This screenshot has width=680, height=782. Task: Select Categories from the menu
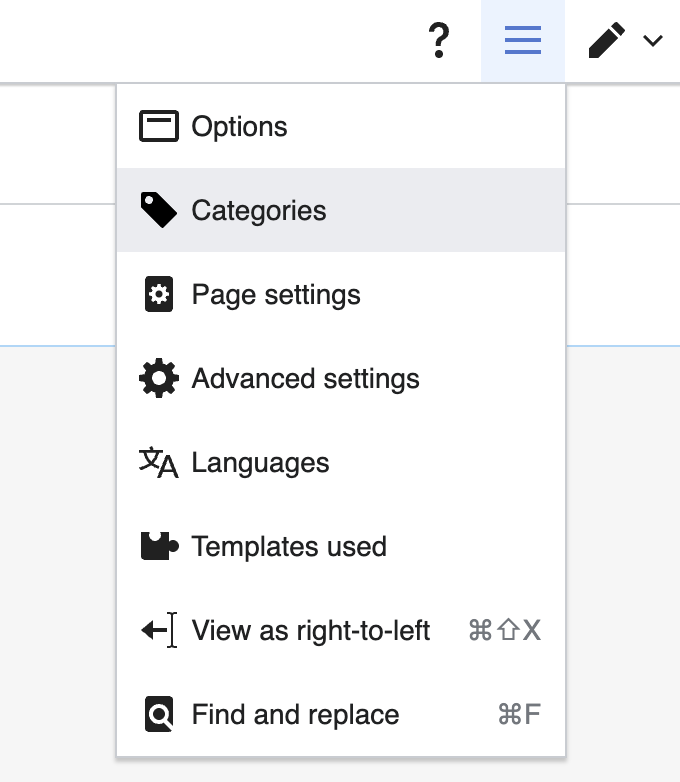(259, 211)
